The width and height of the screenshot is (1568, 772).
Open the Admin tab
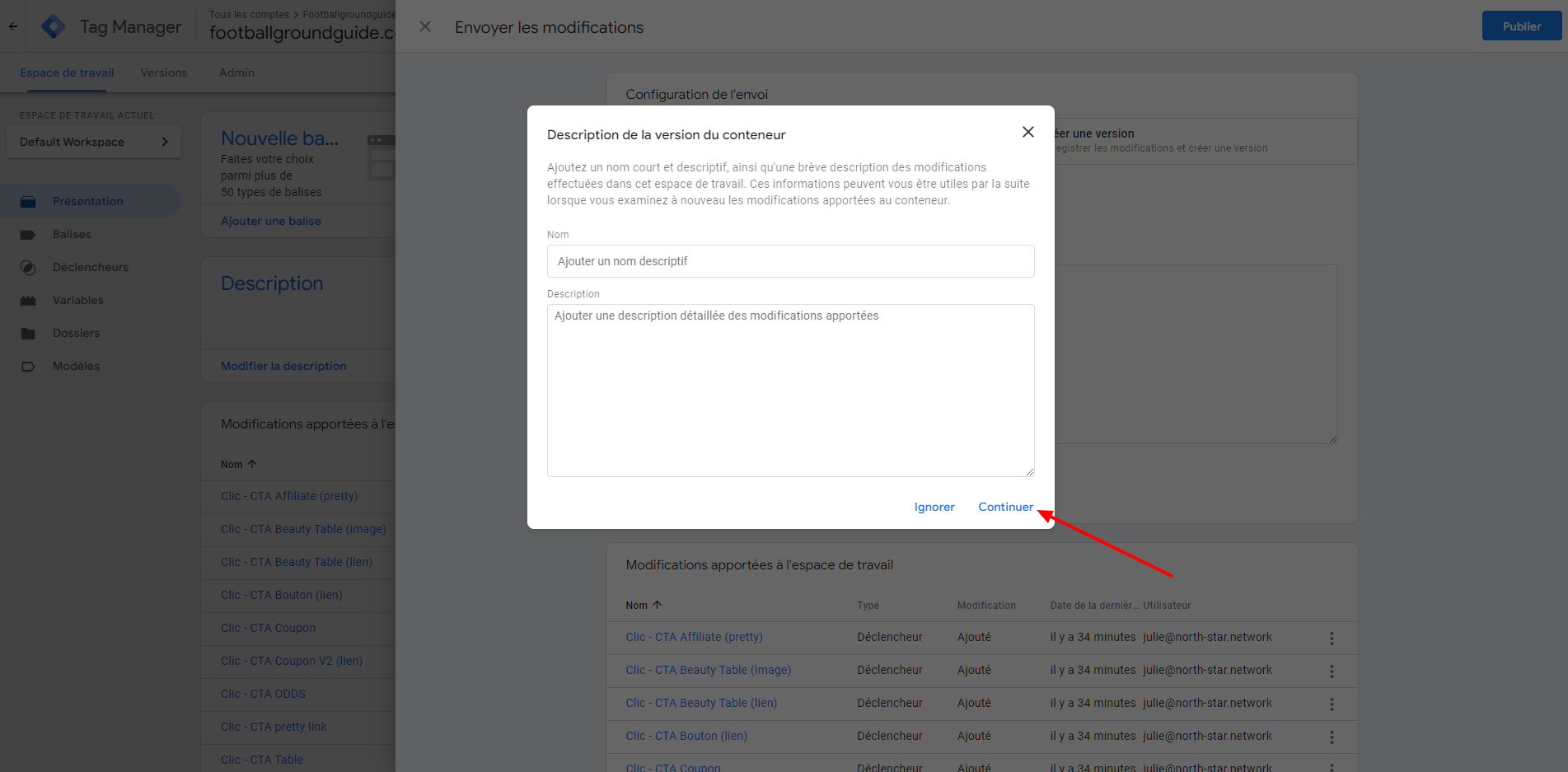[x=236, y=73]
